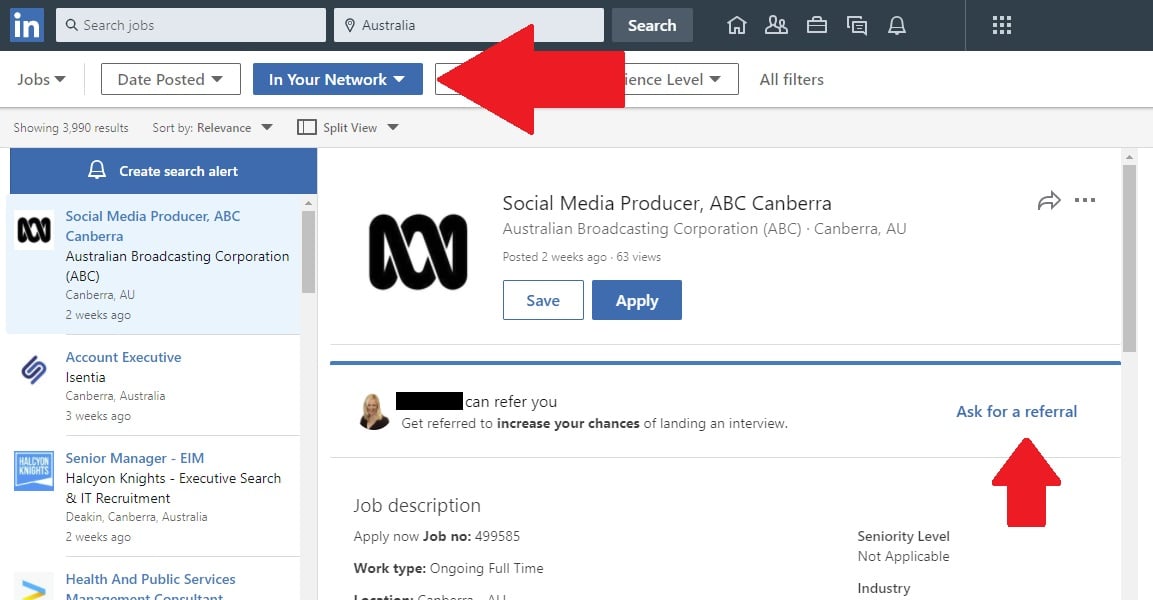
Task: Open the Jobs briefcase icon
Action: 816,26
